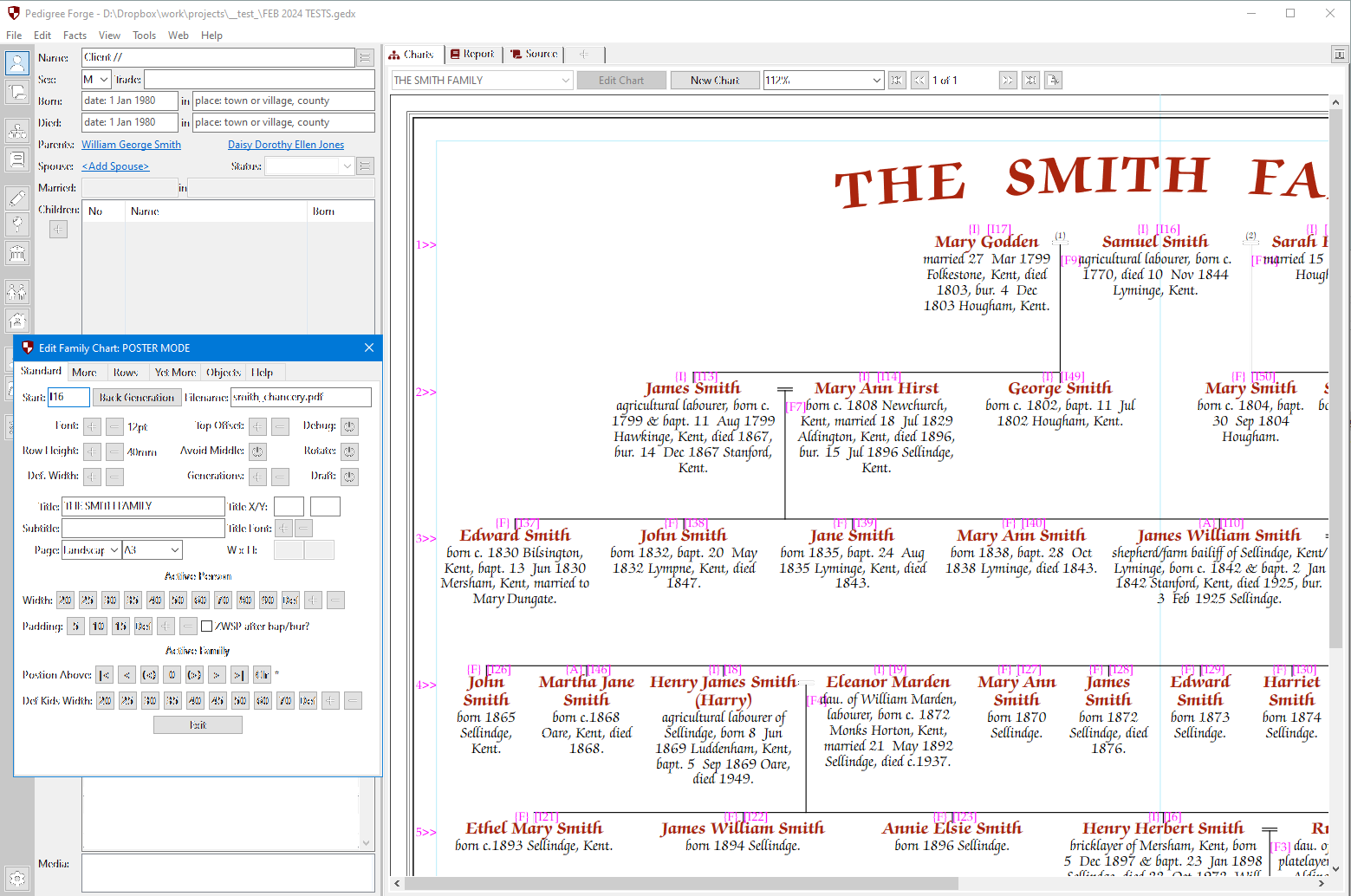Switch to the Report tab

click(x=471, y=54)
